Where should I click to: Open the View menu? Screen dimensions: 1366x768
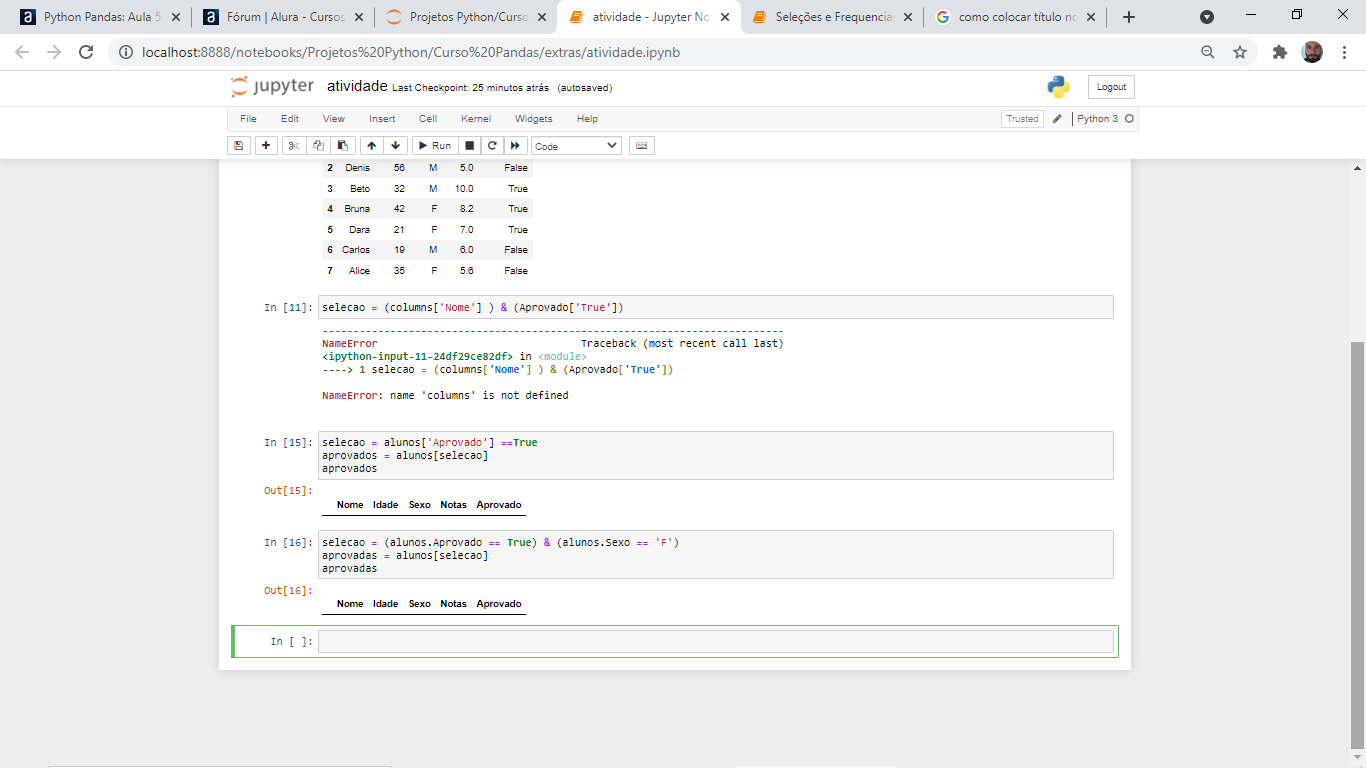pos(334,119)
